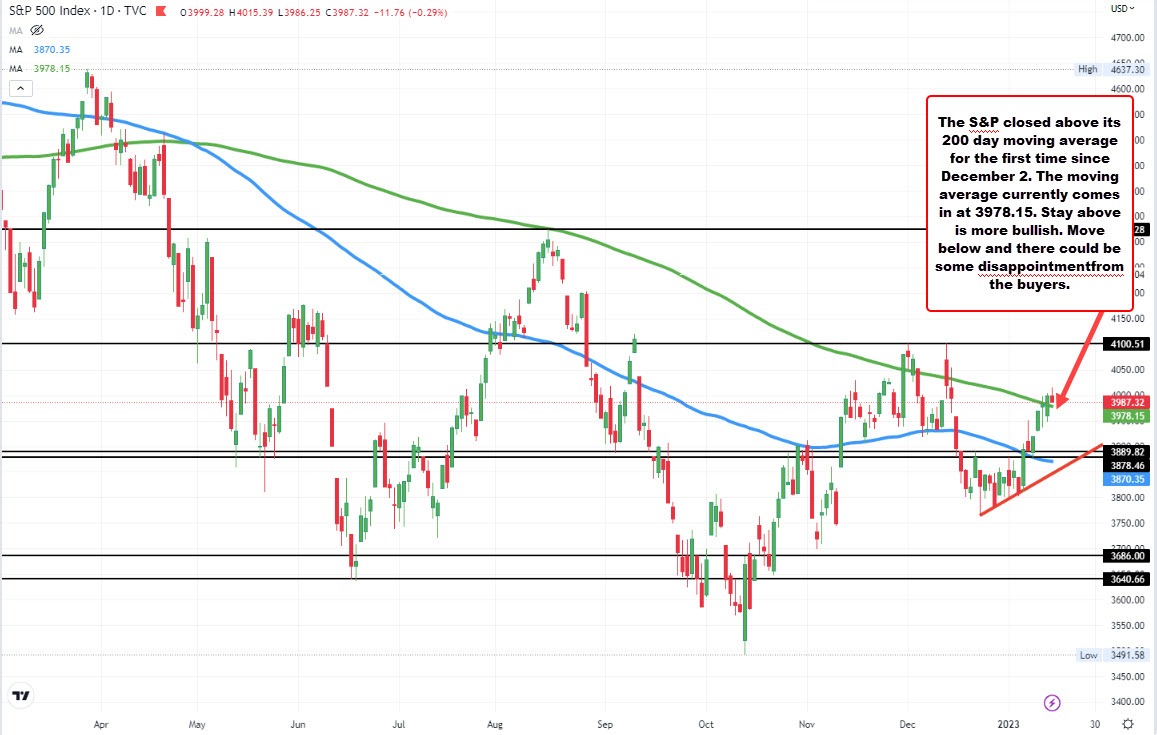Click the red 3987.32 last price label
Image resolution: width=1157 pixels, height=735 pixels.
pos(1127,402)
